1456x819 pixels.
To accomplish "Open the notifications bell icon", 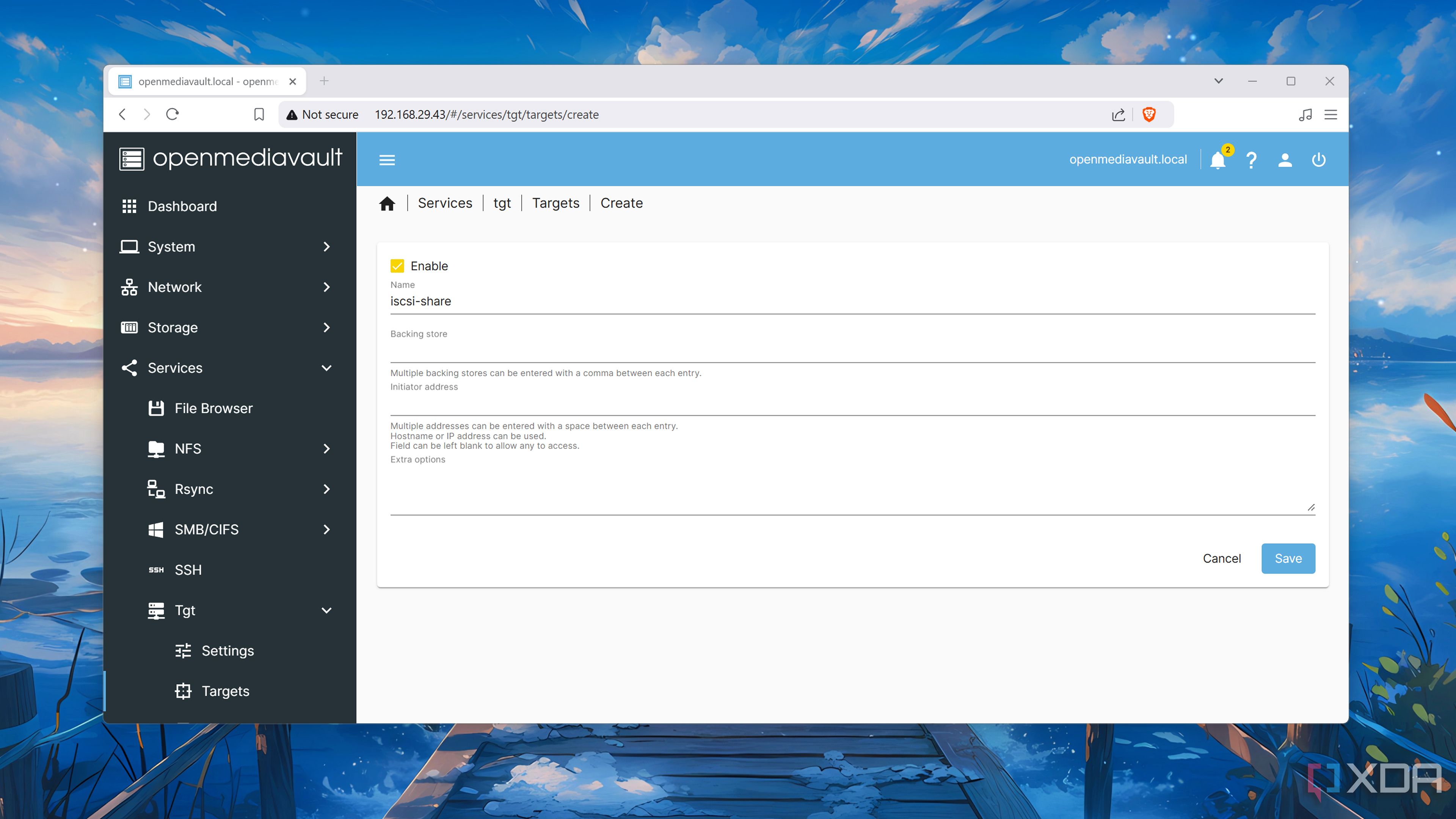I will (1218, 160).
